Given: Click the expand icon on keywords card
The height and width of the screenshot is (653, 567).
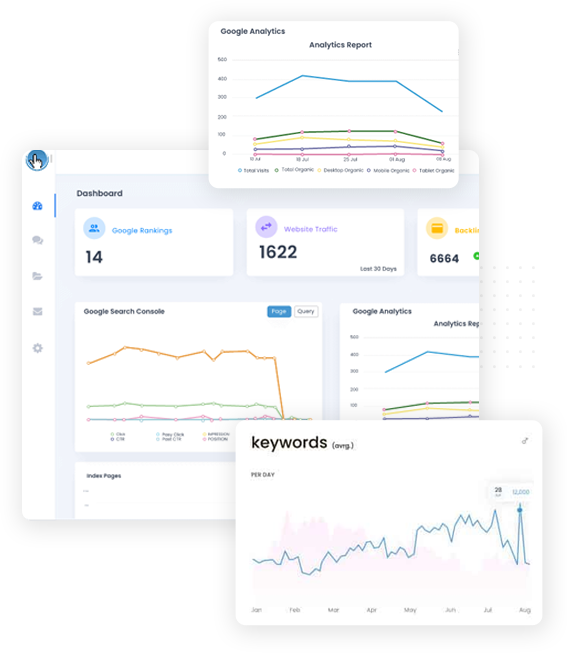Looking at the screenshot, I should point(525,441).
